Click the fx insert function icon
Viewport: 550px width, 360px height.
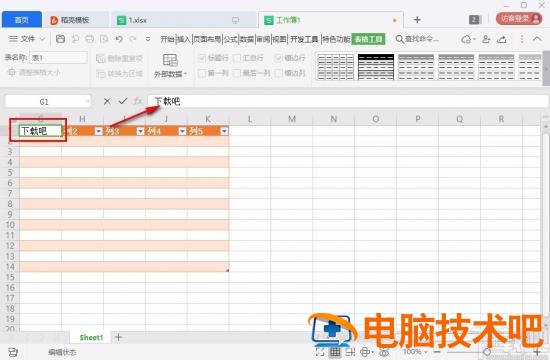click(x=138, y=101)
